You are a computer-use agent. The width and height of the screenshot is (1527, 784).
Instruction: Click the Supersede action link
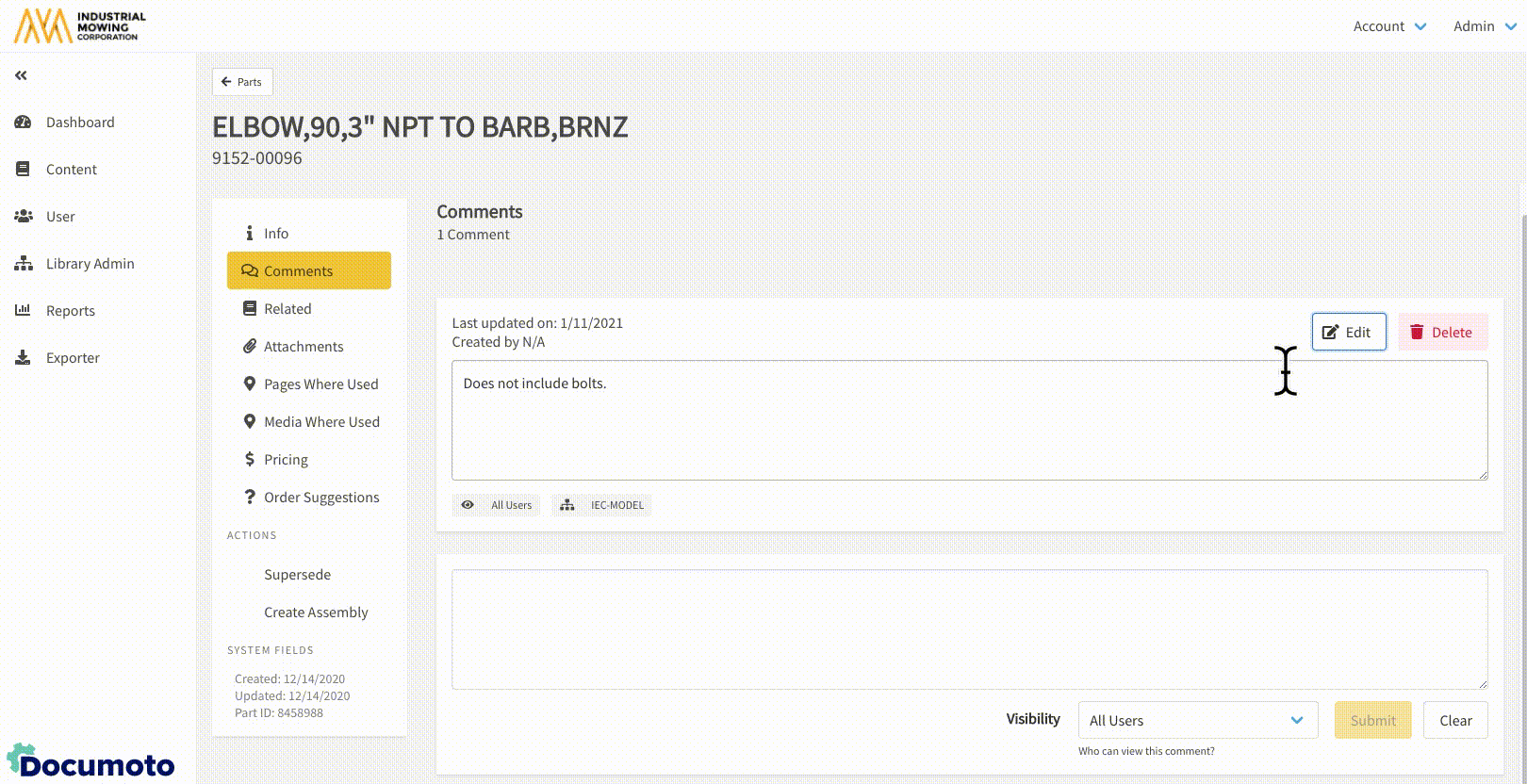click(297, 575)
